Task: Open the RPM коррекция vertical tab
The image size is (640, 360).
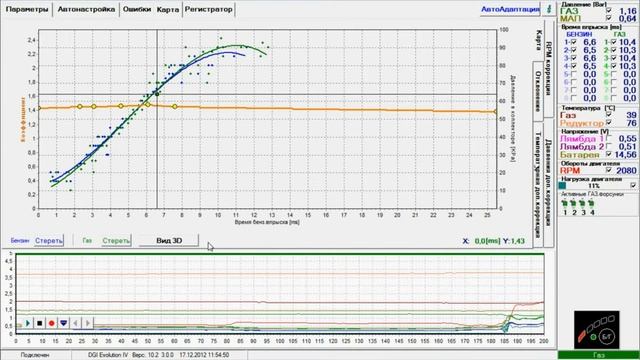Action: tap(549, 68)
